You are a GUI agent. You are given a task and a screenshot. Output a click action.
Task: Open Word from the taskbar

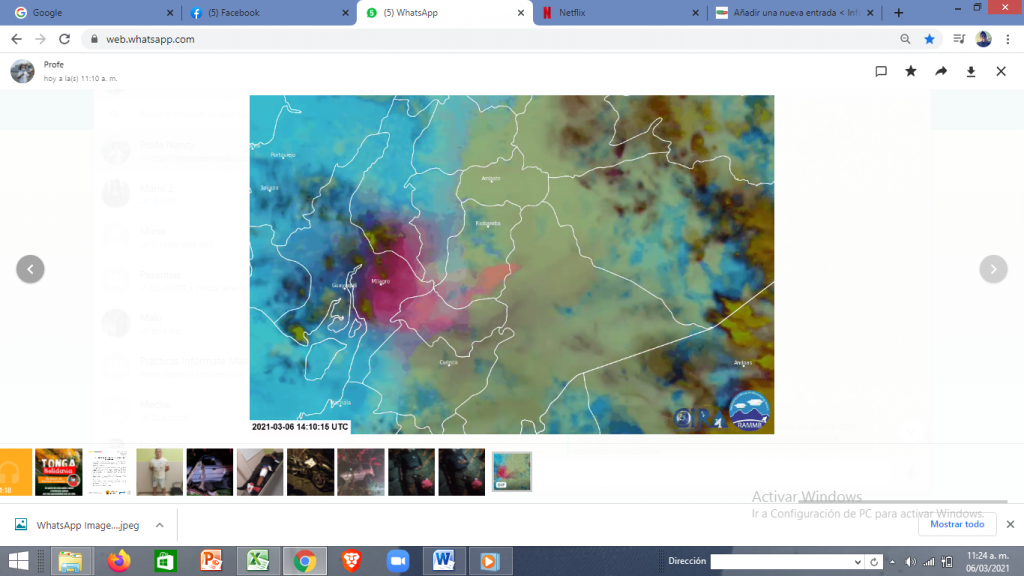point(444,561)
